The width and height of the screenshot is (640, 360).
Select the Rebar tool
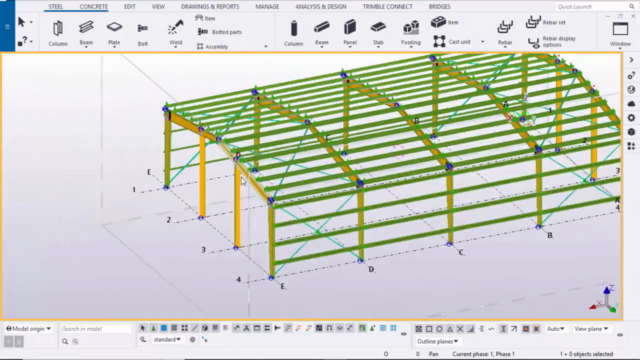505,33
